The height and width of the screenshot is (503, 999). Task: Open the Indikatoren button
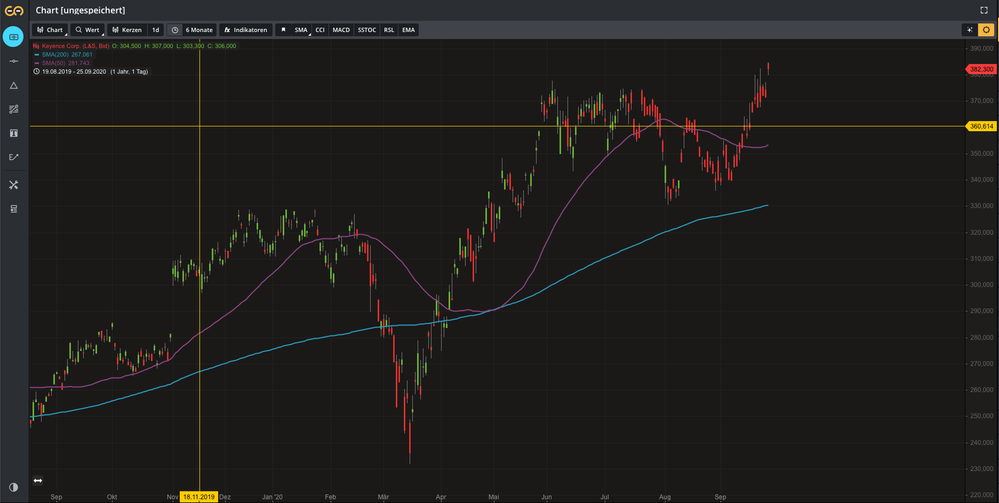245,30
